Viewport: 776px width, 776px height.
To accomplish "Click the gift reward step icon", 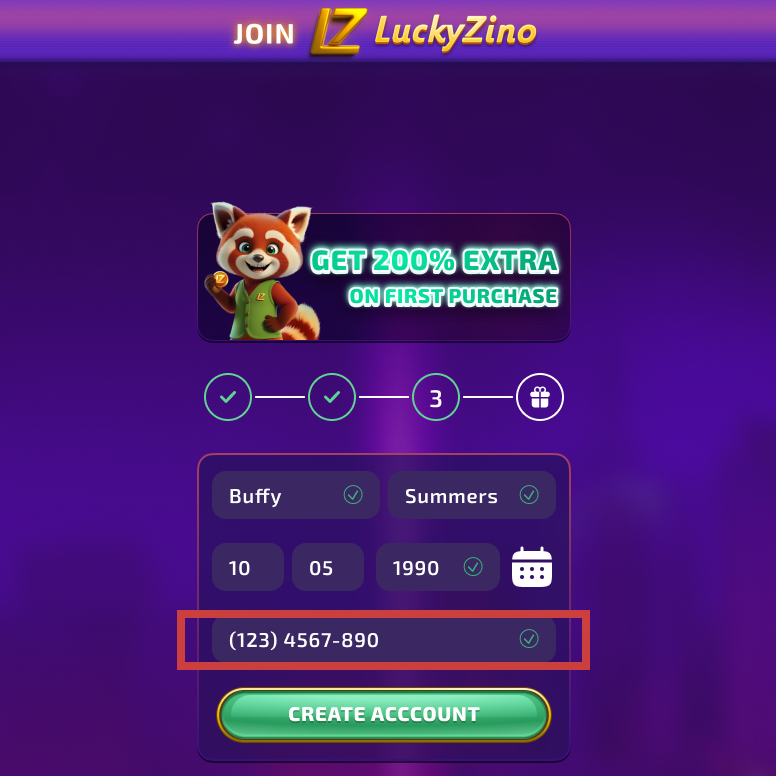I will [539, 397].
